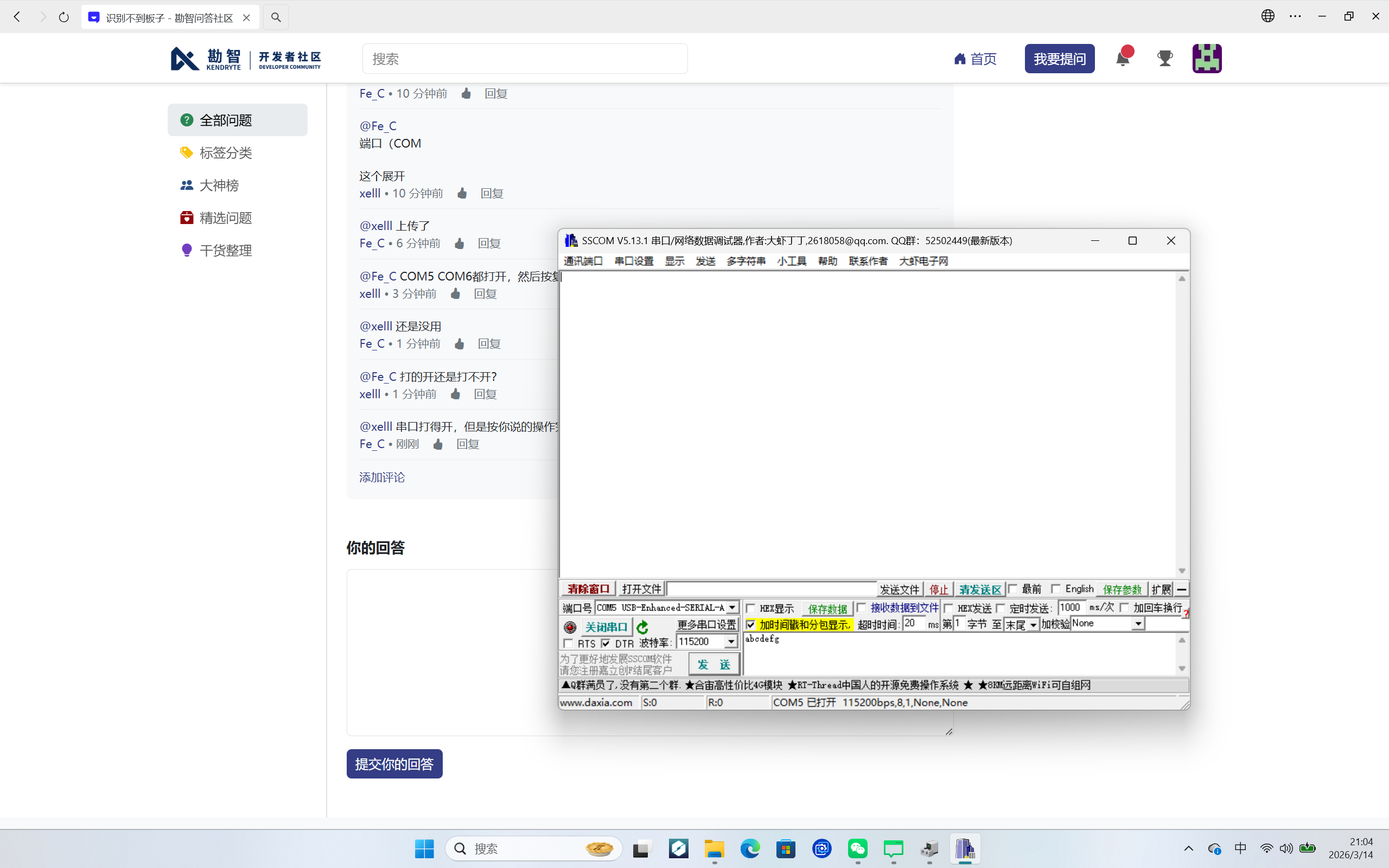
Task: Open the notification bell in header
Action: (1123, 58)
